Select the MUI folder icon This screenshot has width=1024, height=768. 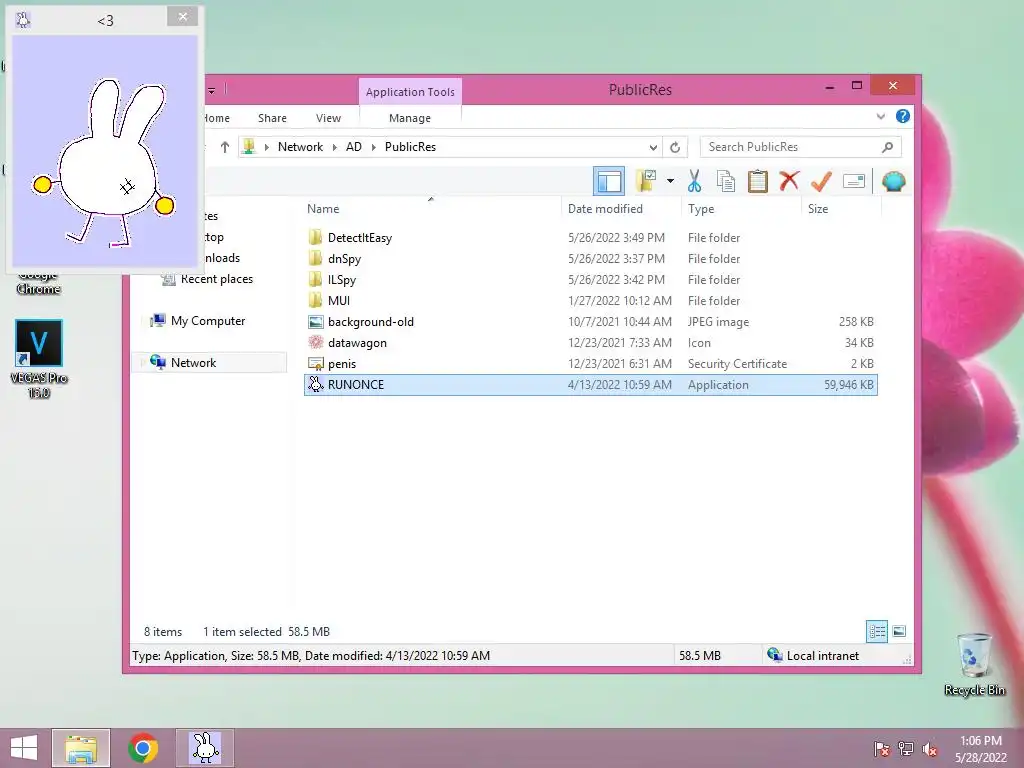point(315,300)
